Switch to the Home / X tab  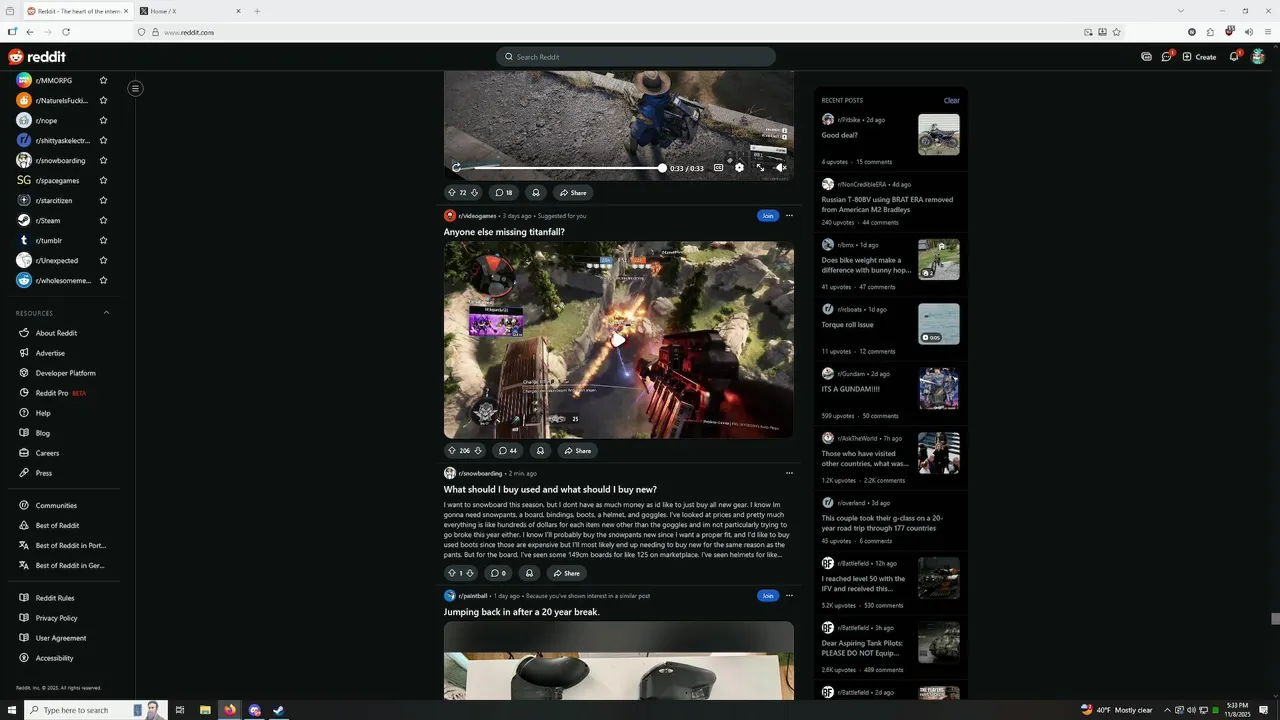189,11
